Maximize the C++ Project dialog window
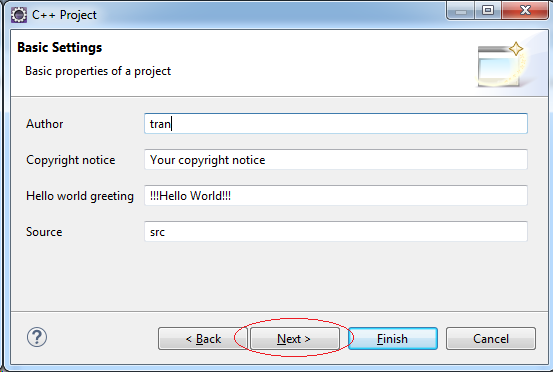The height and width of the screenshot is (372, 553). click(x=488, y=11)
